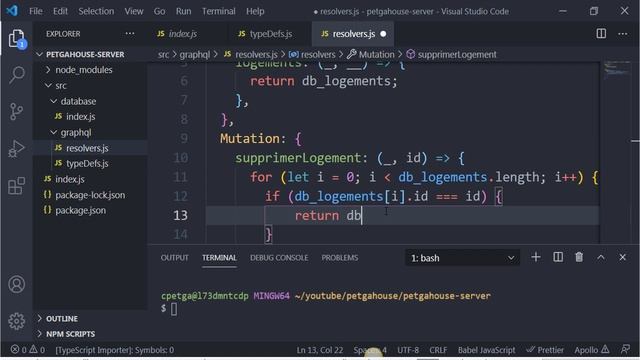Image resolution: width=640 pixels, height=360 pixels.
Task: Open editor more actions ellipsis
Action: click(x=622, y=33)
